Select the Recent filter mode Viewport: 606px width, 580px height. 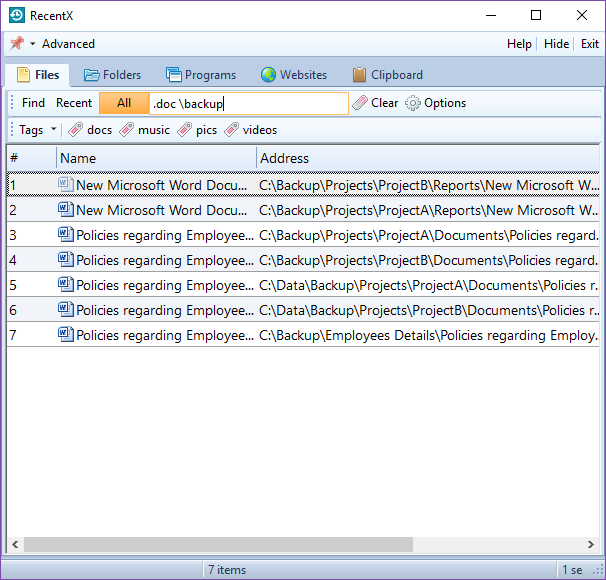click(x=74, y=103)
